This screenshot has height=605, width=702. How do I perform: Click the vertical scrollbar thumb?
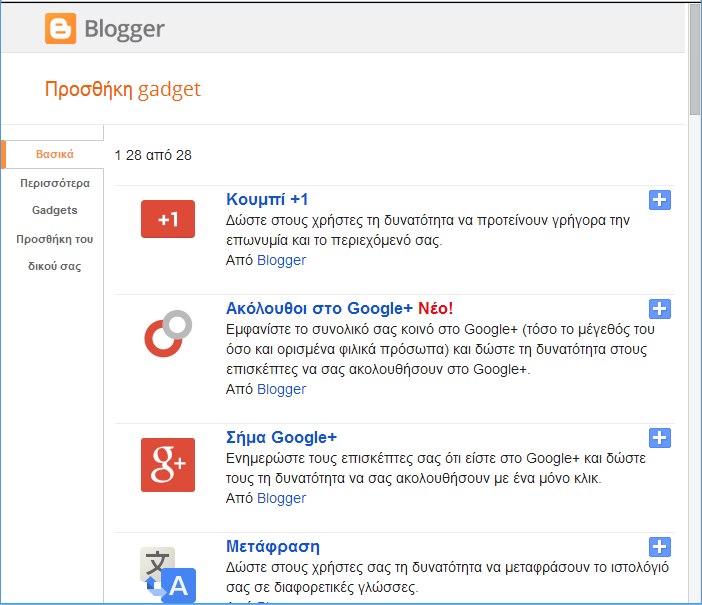694,60
